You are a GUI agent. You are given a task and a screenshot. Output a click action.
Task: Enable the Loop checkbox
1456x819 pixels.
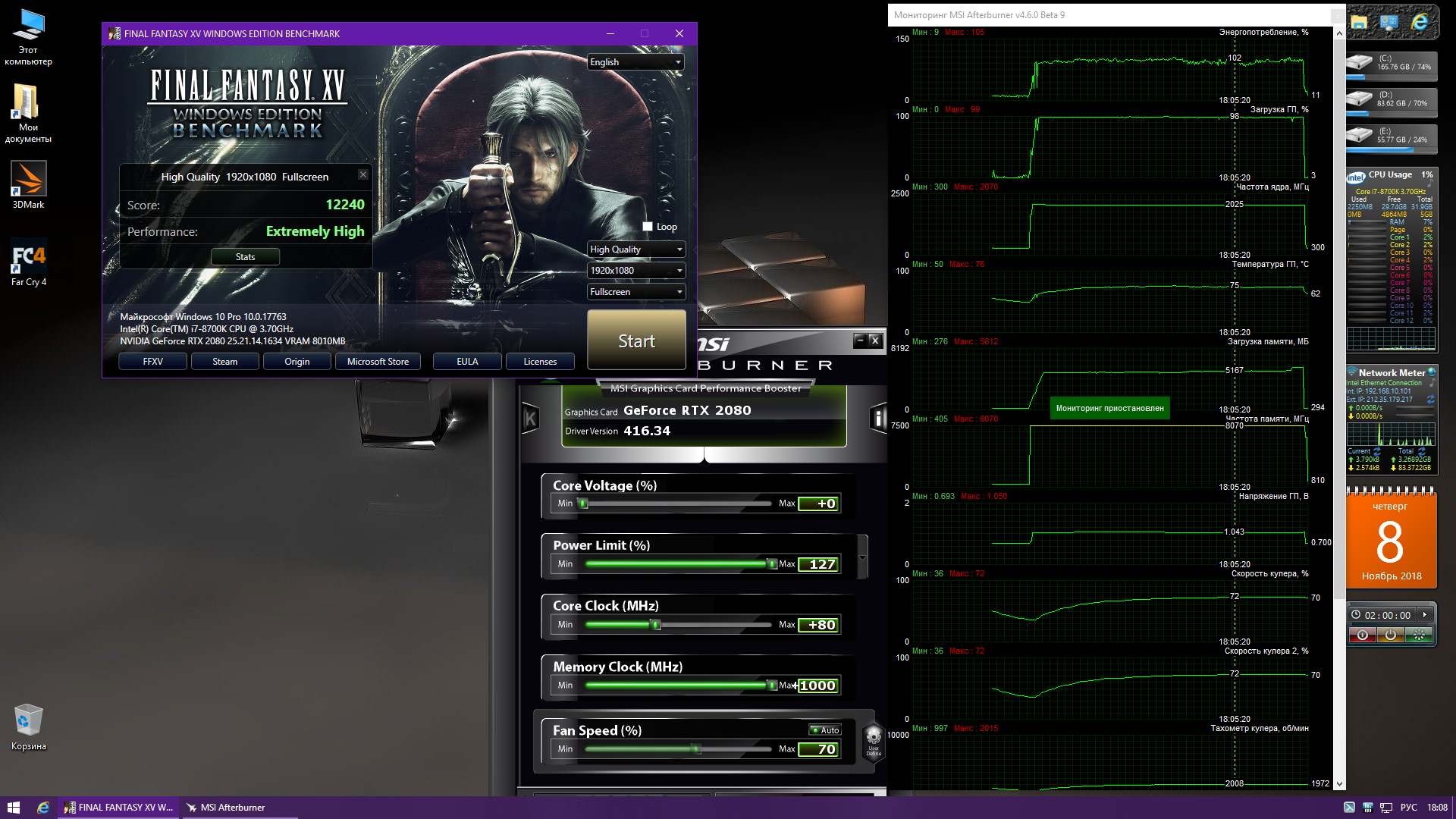[648, 227]
